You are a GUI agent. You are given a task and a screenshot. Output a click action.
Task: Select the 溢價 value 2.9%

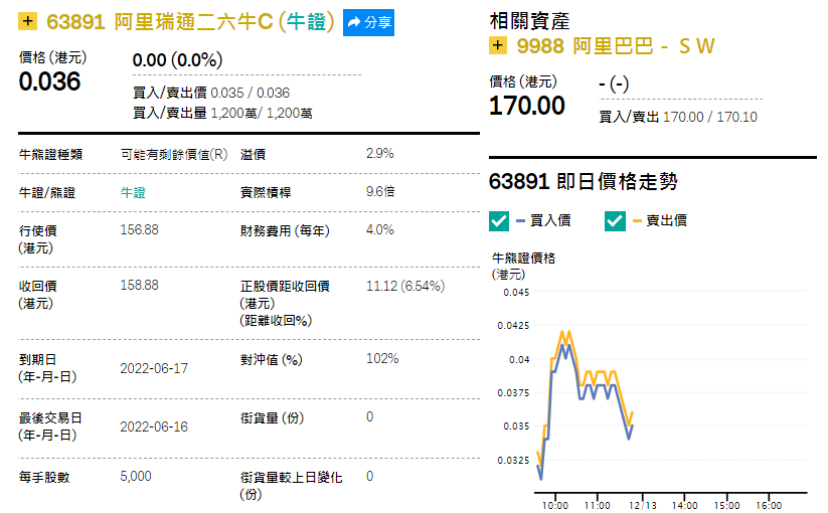click(x=380, y=154)
